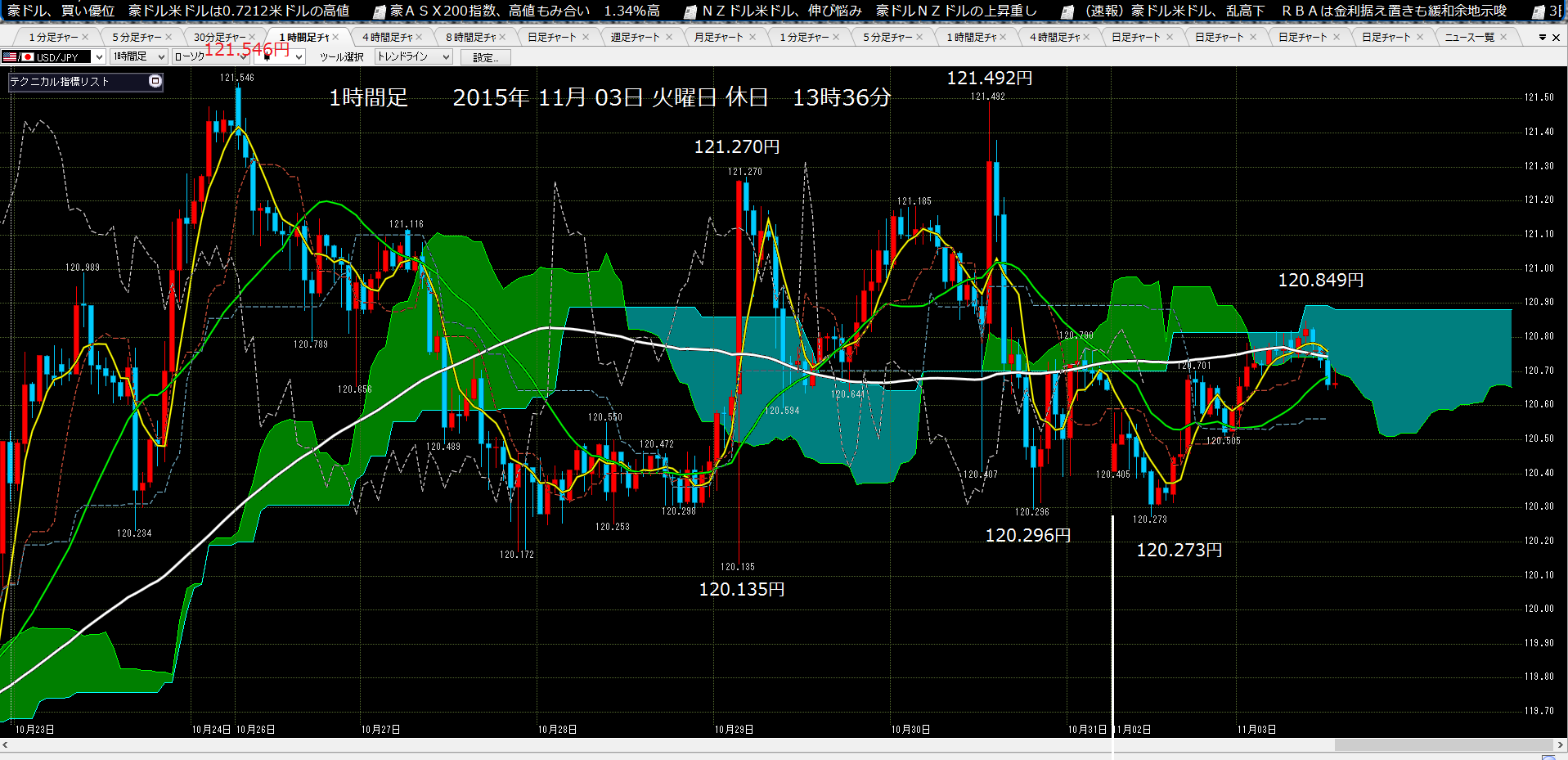
Task: Click the 121.185 candle high label
Action: 914,201
